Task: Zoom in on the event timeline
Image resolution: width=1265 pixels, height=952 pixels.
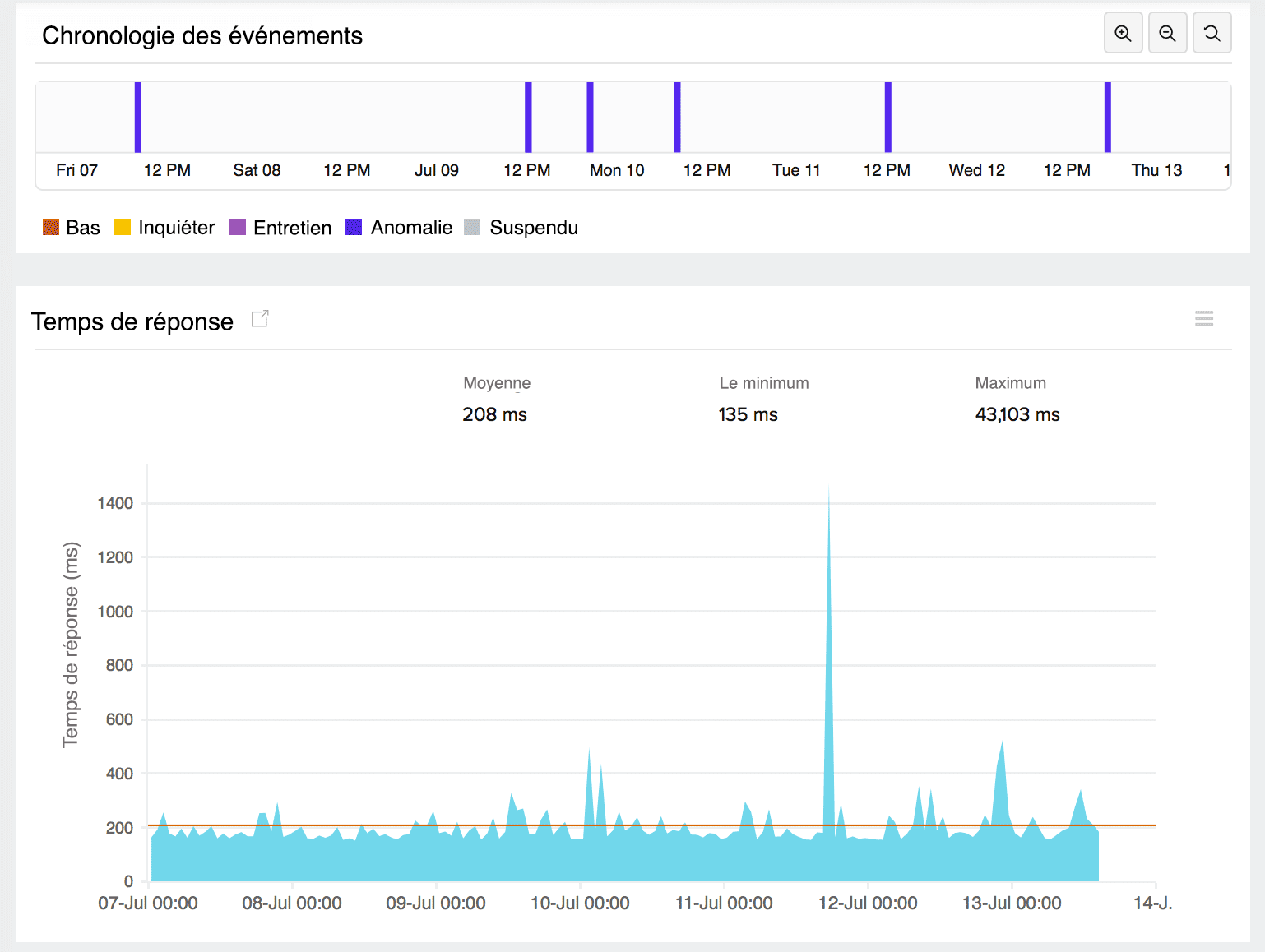Action: coord(1123,34)
